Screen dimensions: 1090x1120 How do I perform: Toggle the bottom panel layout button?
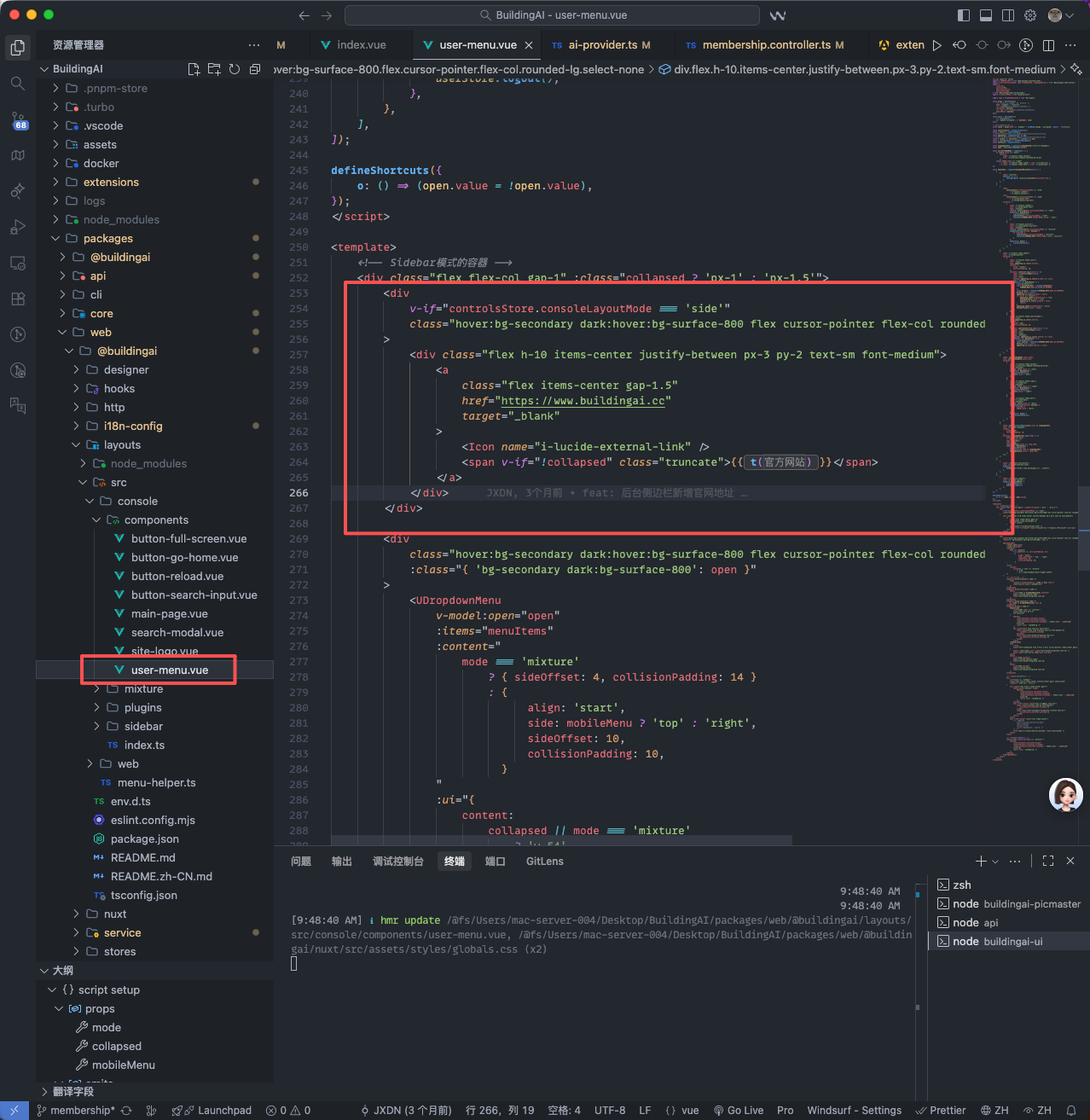(x=986, y=15)
